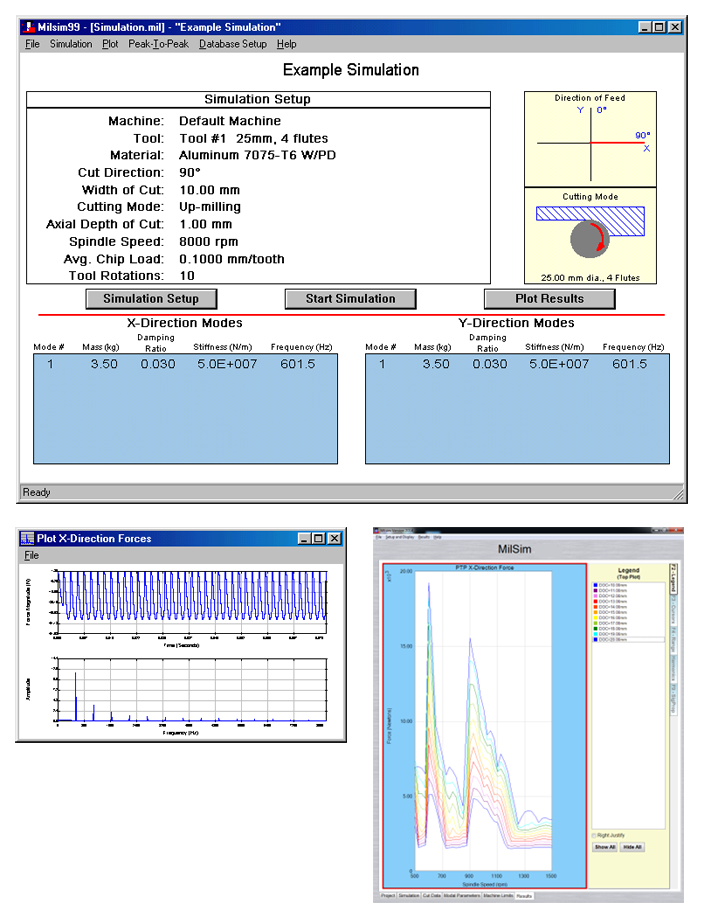Close the Plot X-Direction Forces window
Image resolution: width=704 pixels, height=915 pixels.
coord(334,538)
